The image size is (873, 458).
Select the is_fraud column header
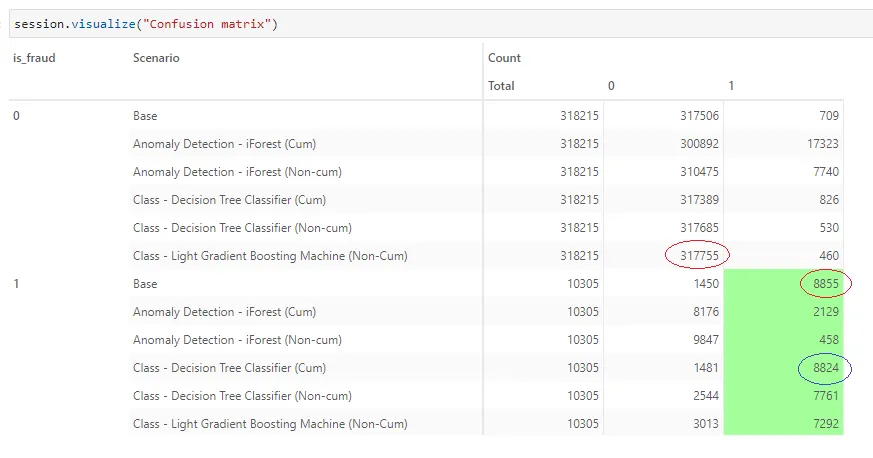(x=34, y=58)
